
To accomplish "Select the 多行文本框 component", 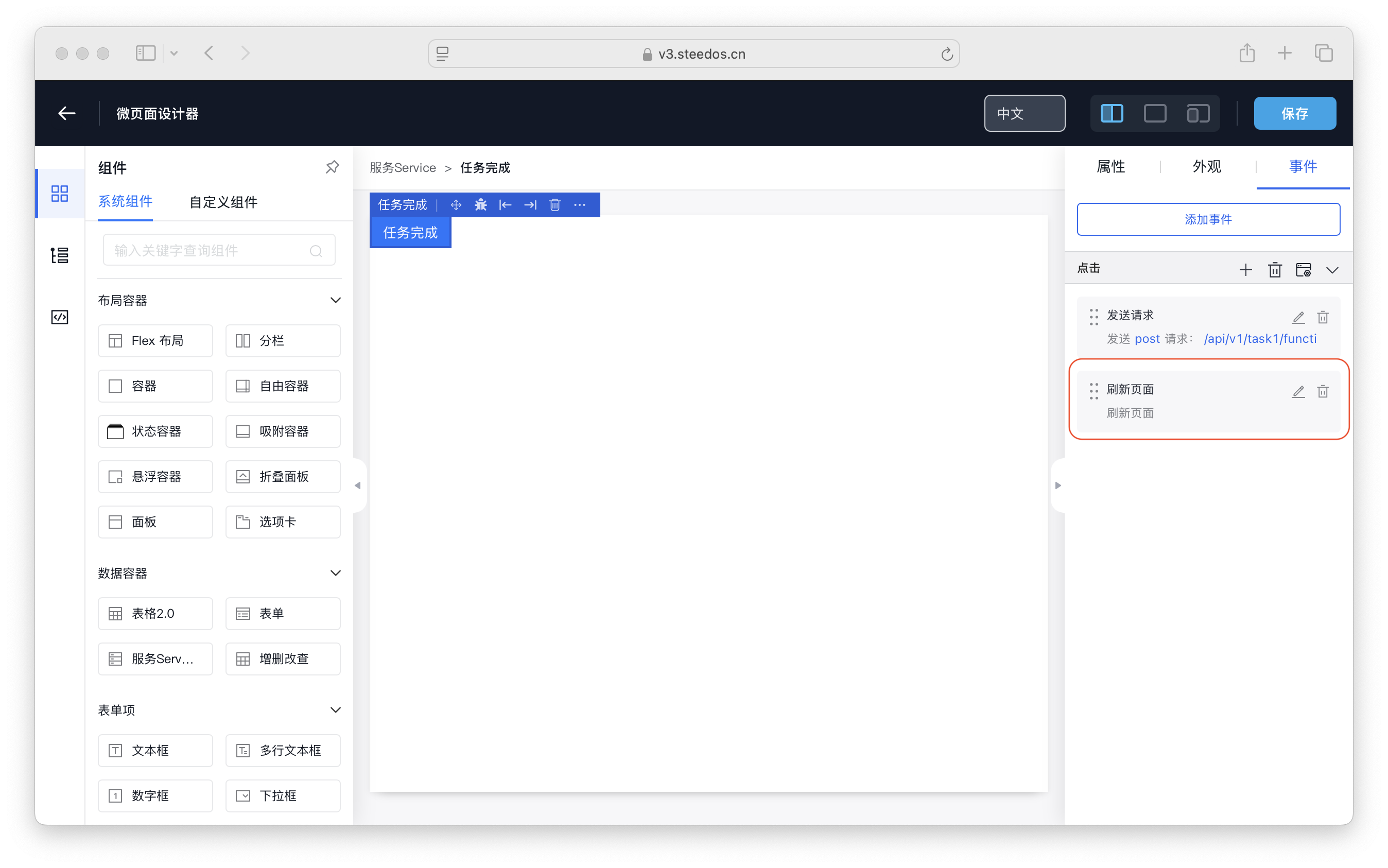I will pyautogui.click(x=283, y=750).
